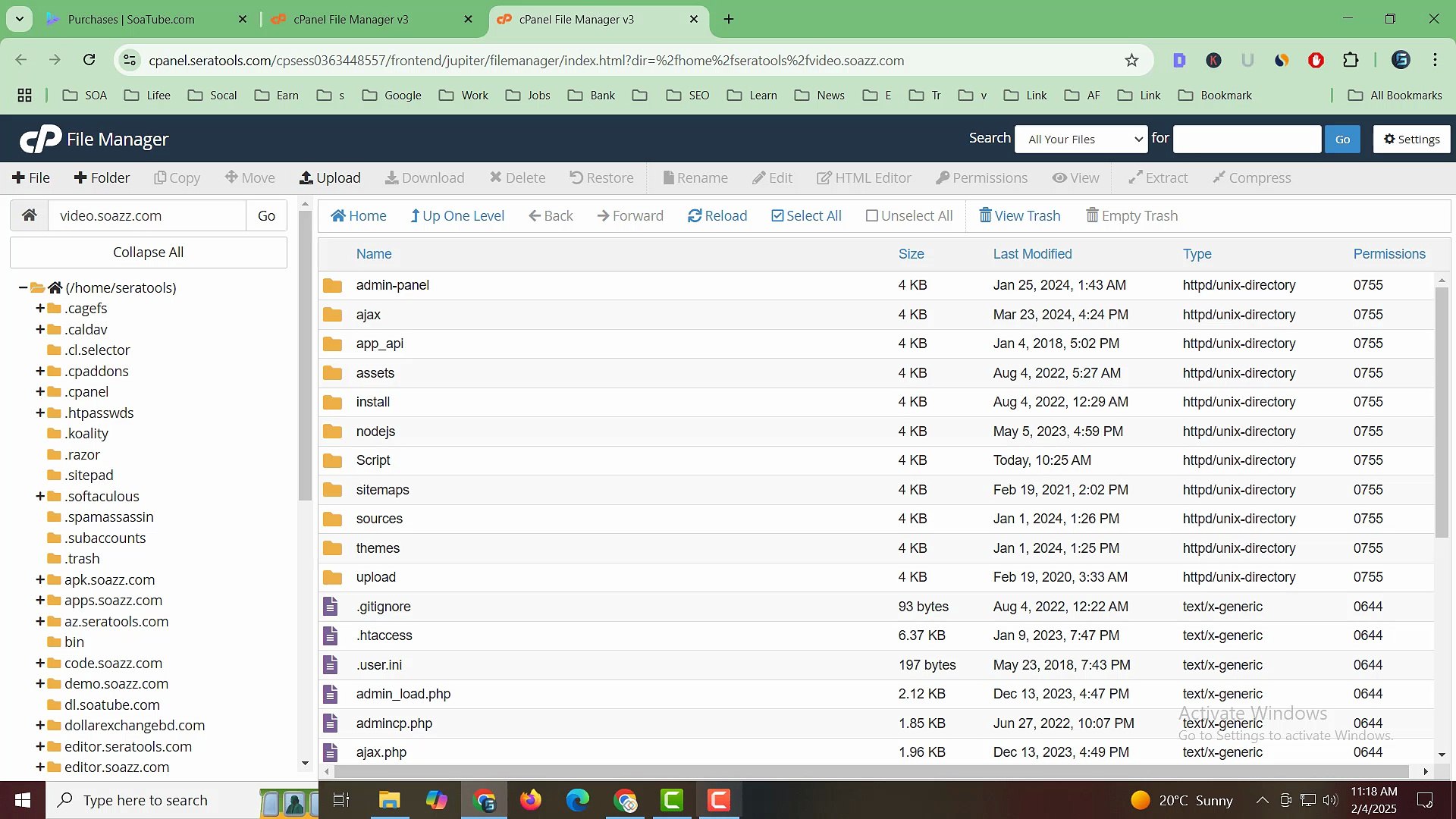The width and height of the screenshot is (1456, 819).
Task: Click the Reload files icon
Action: point(694,216)
